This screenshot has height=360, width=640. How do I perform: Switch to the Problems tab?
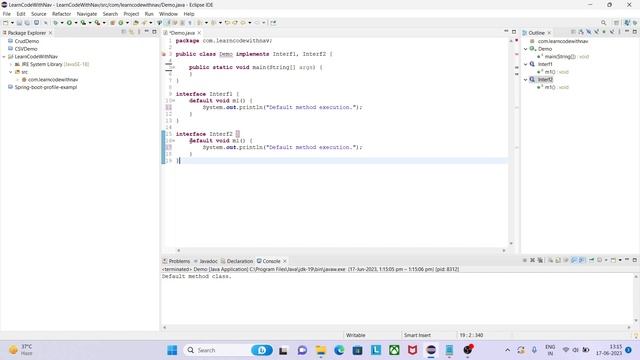tap(176, 261)
